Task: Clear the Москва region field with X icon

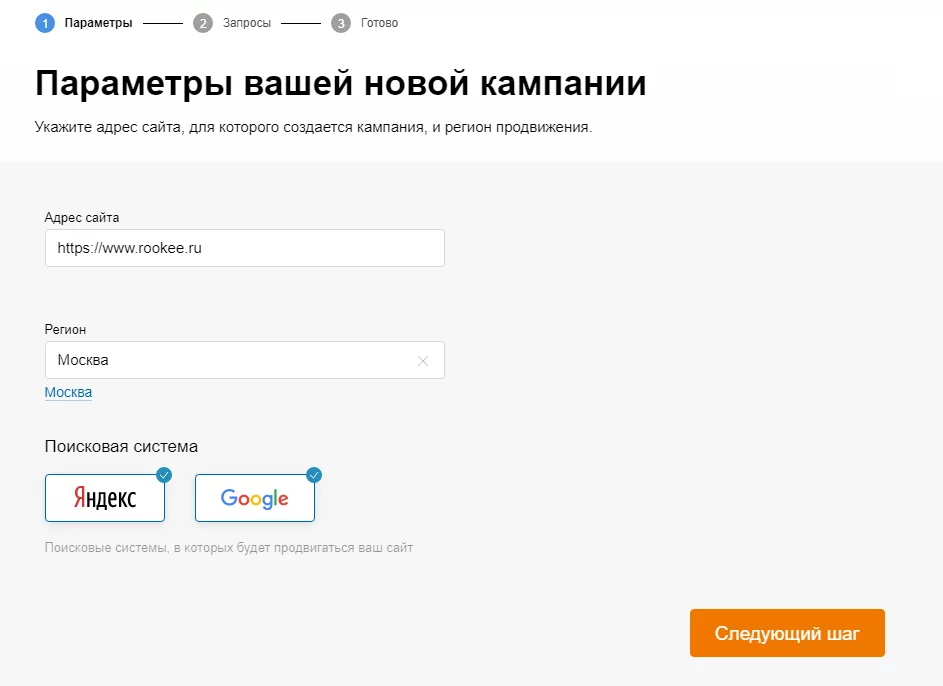Action: 423,361
